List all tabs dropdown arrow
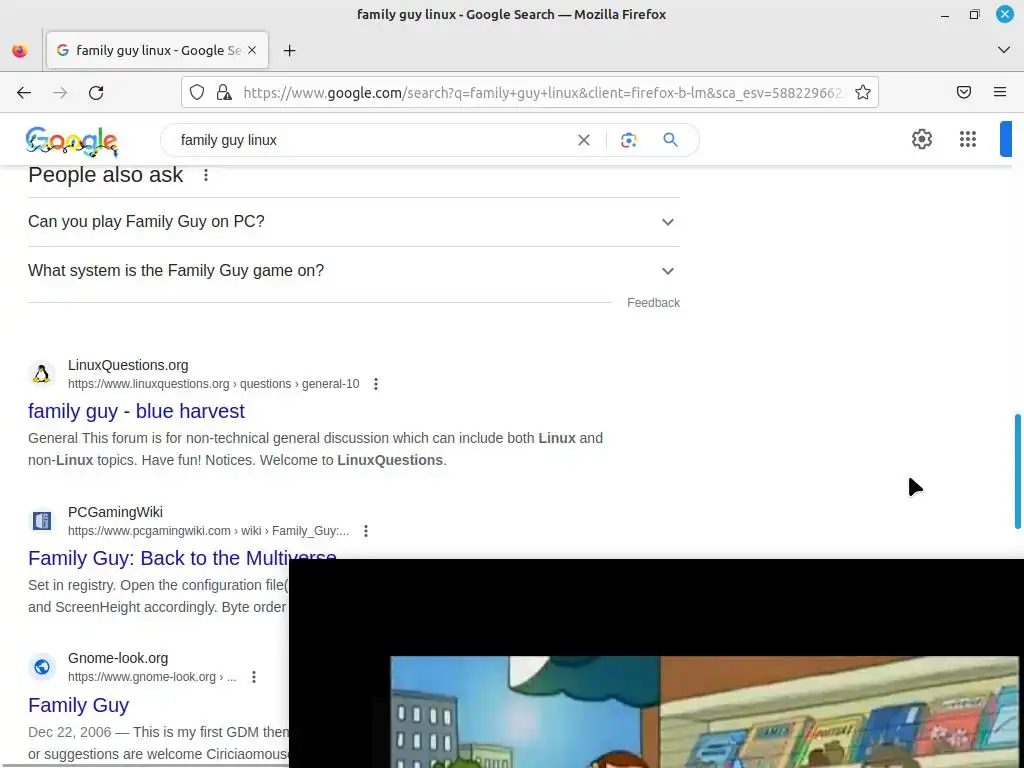The width and height of the screenshot is (1024, 768). coord(1004,50)
